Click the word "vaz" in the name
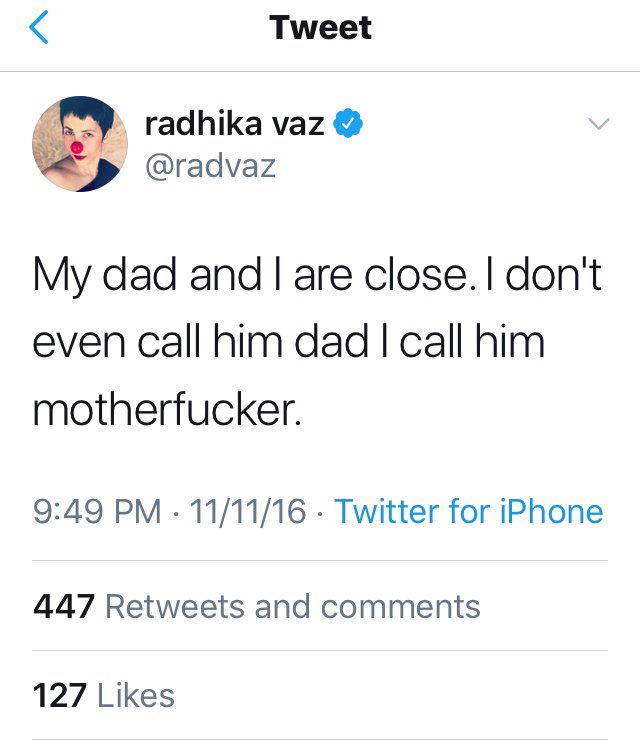The width and height of the screenshot is (640, 741). (294, 125)
